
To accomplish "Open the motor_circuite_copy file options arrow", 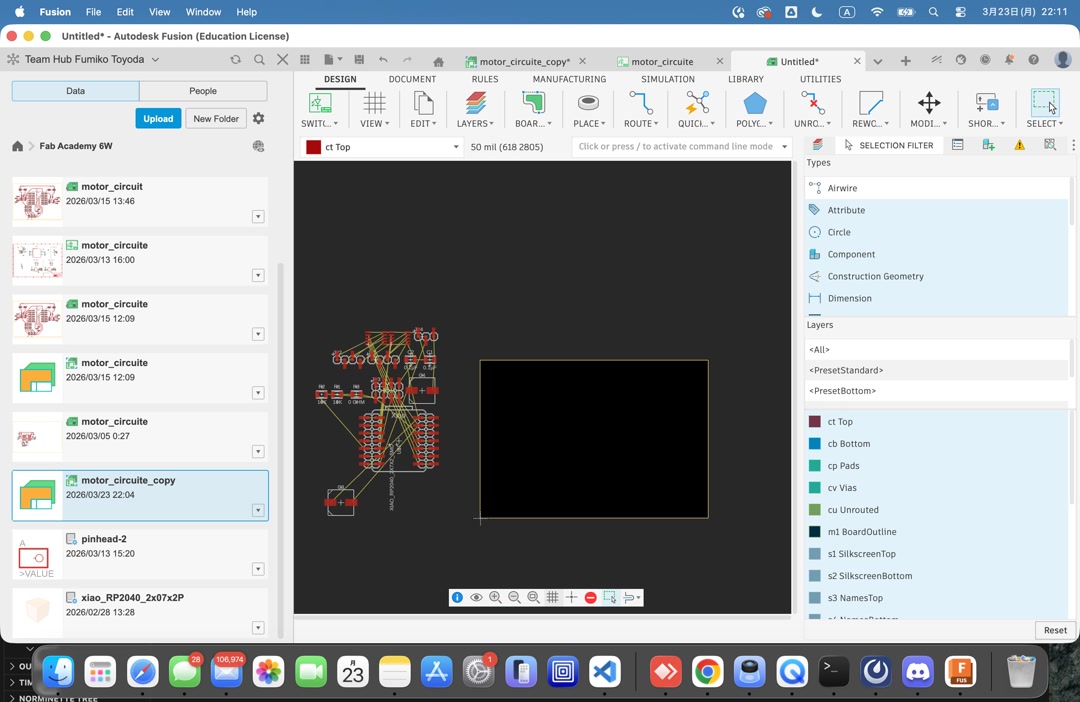I will click(x=258, y=510).
